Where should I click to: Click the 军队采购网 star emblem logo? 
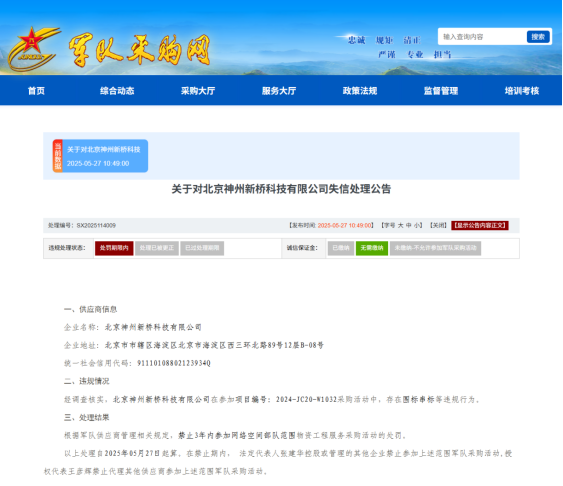coord(33,49)
